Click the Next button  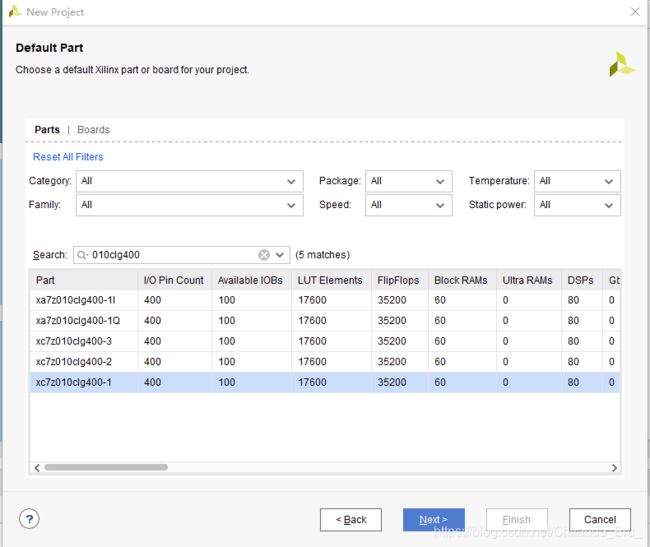tap(434, 520)
